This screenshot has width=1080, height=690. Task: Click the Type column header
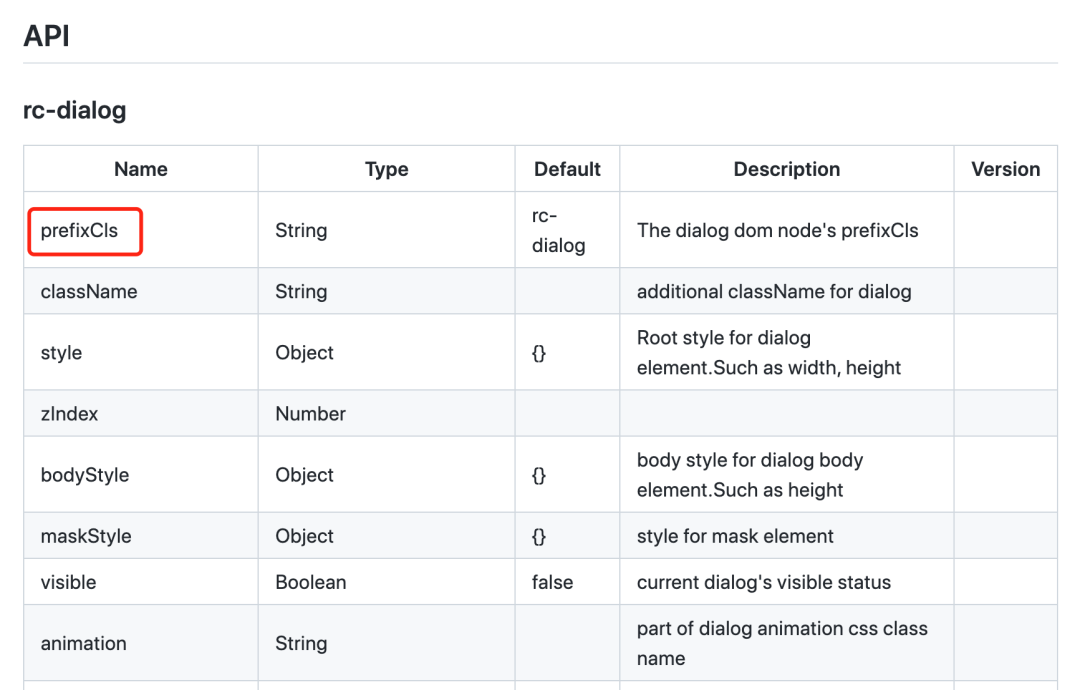pyautogui.click(x=387, y=169)
